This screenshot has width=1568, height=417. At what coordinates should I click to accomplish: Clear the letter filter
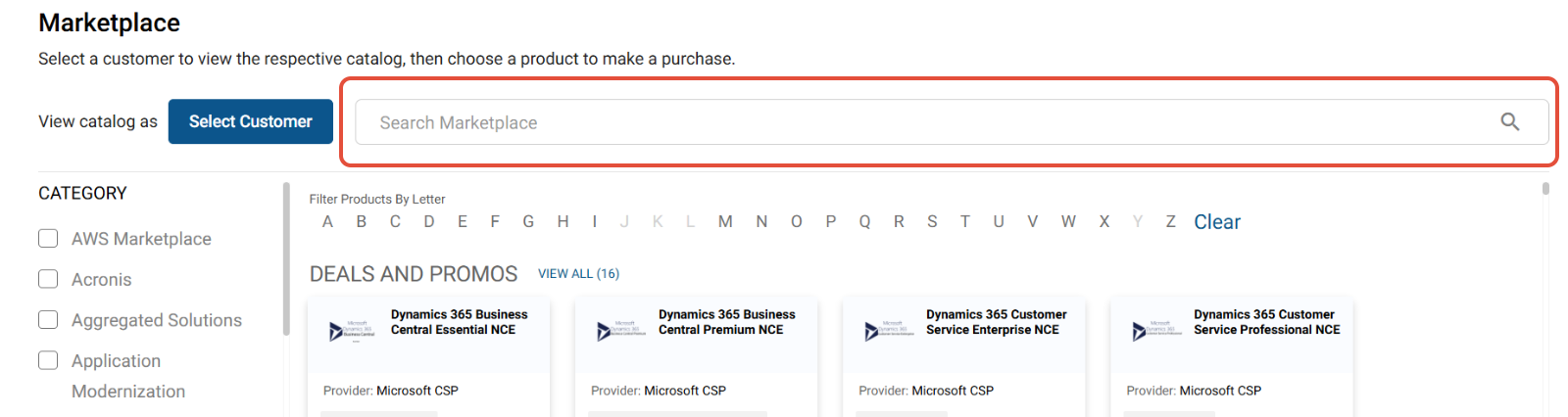(1216, 222)
